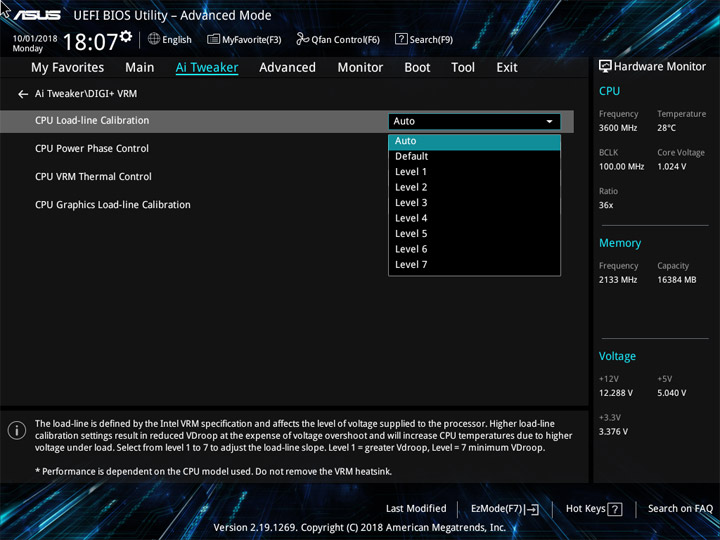Click the ASUS logo
The height and width of the screenshot is (540, 720).
coord(36,15)
